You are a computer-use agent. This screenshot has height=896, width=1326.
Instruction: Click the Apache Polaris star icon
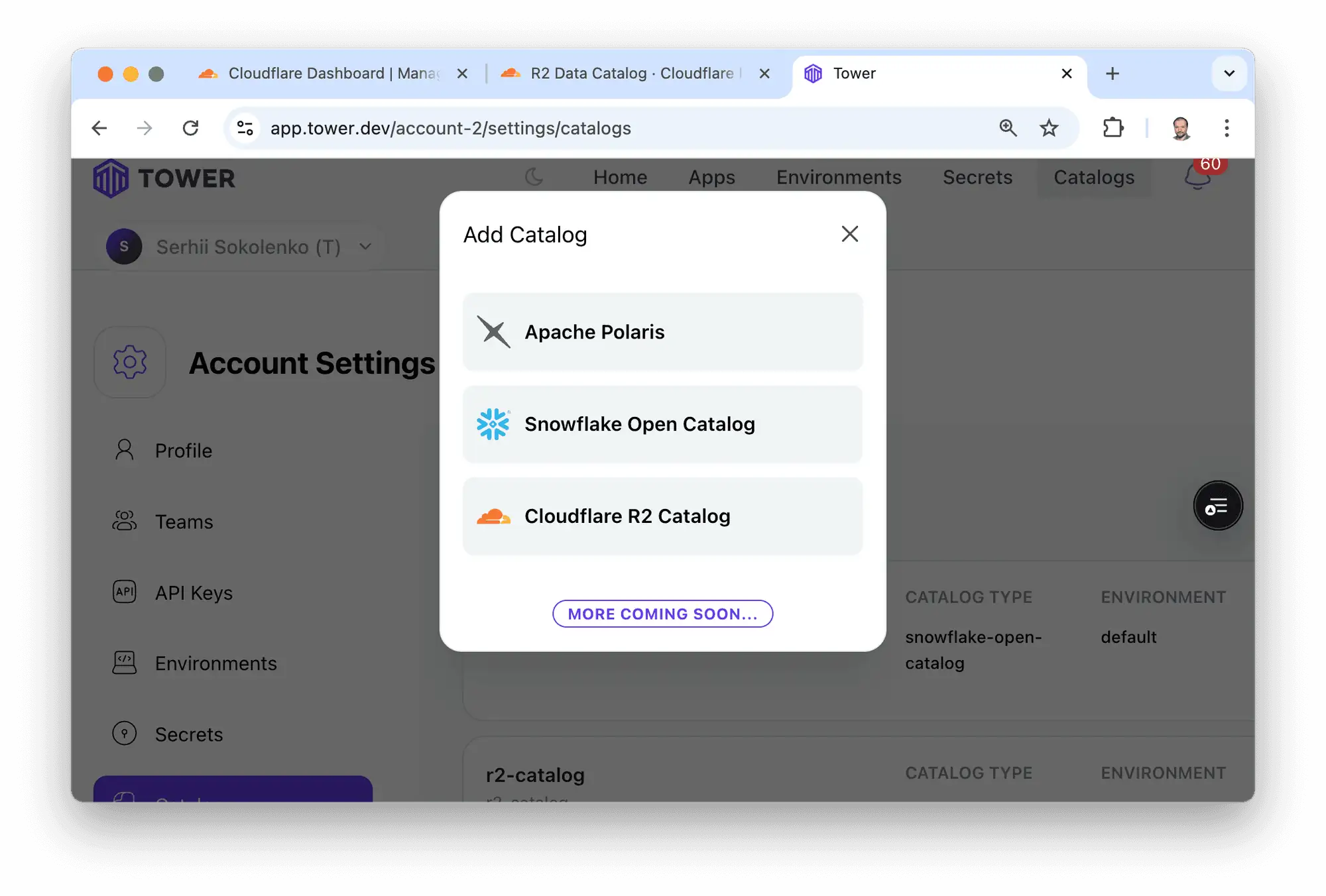point(494,331)
